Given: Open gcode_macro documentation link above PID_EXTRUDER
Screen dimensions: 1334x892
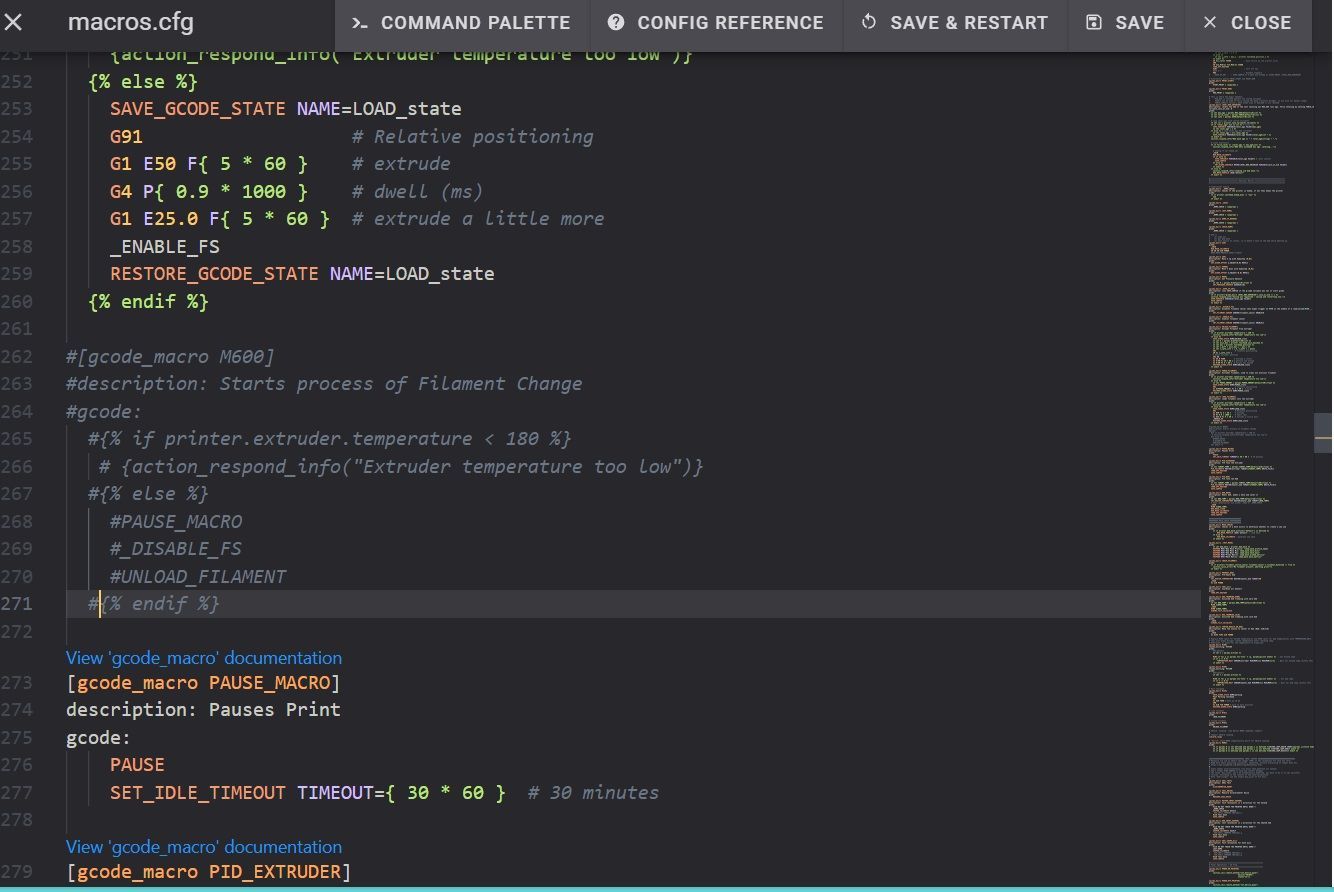Looking at the screenshot, I should tap(204, 847).
